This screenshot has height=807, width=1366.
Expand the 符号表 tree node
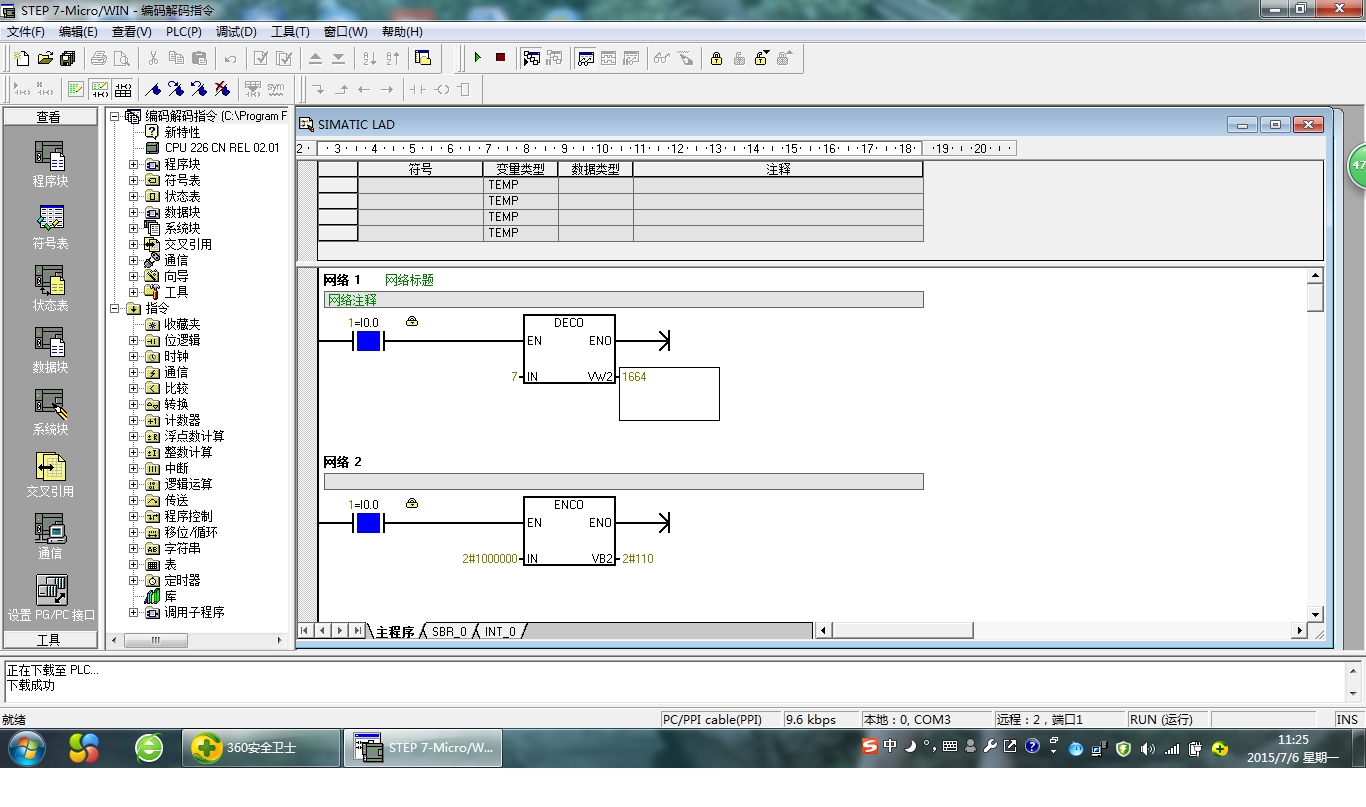click(134, 180)
